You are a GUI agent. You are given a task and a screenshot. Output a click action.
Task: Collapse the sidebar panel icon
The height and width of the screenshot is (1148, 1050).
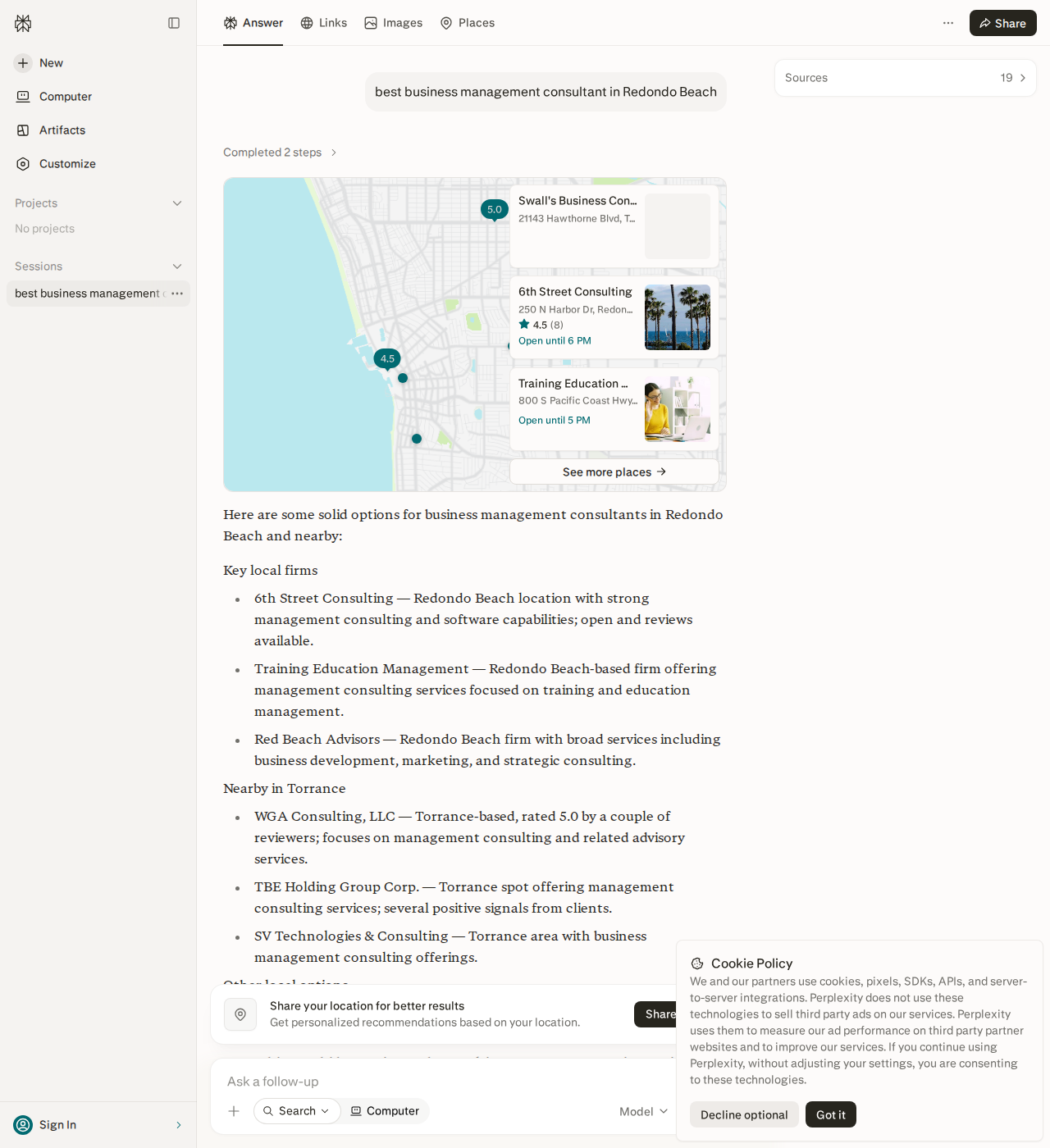[174, 23]
